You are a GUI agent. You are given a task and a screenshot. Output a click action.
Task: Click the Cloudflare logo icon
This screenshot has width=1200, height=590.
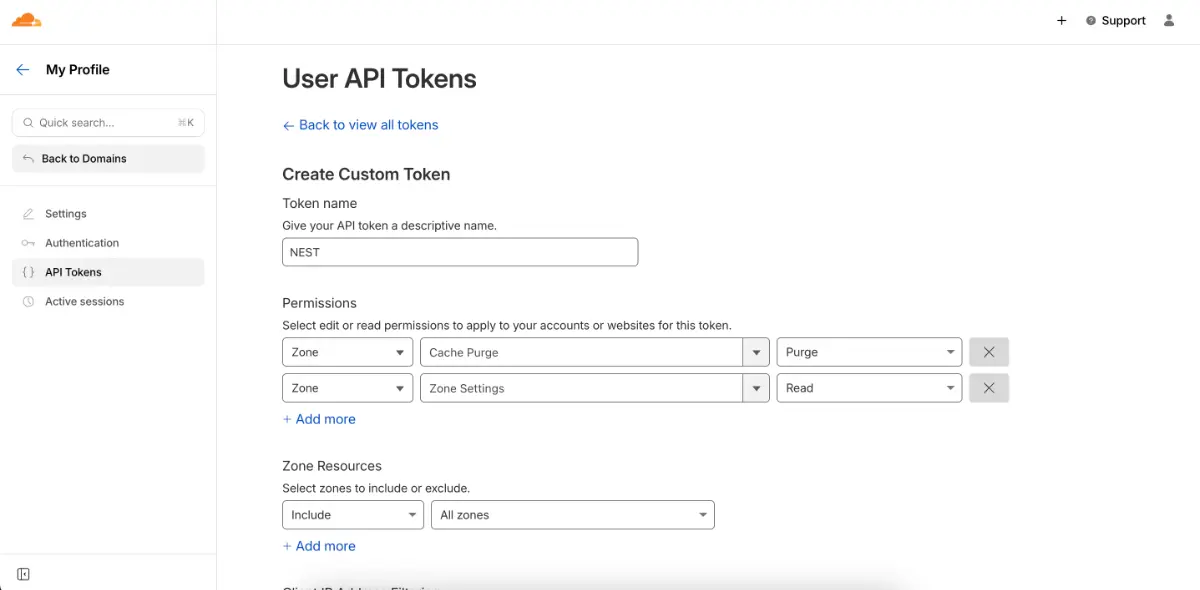tap(27, 20)
